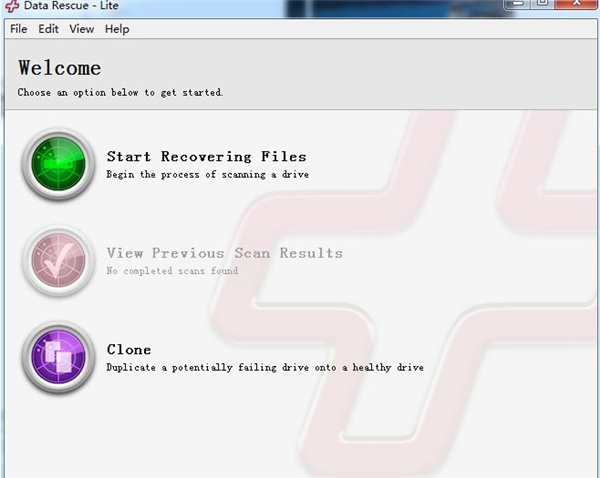
Task: Click the 'No completed scans found' text
Action: pyautogui.click(x=172, y=271)
